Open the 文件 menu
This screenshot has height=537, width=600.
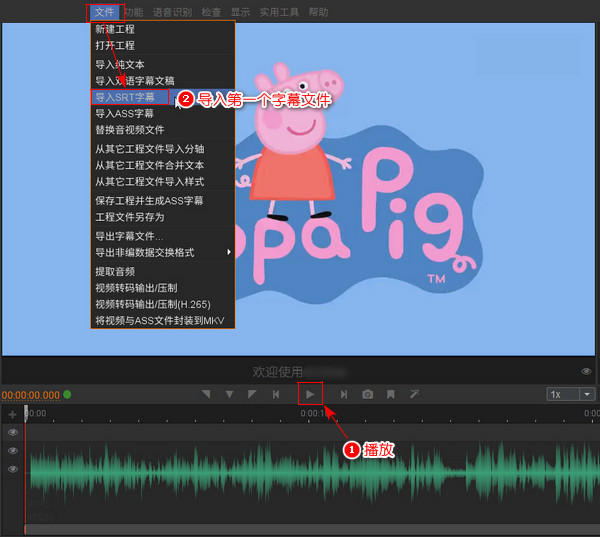(x=104, y=12)
